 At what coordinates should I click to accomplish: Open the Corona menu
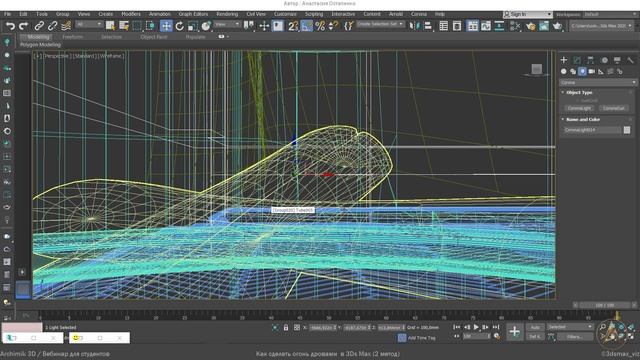pos(419,14)
